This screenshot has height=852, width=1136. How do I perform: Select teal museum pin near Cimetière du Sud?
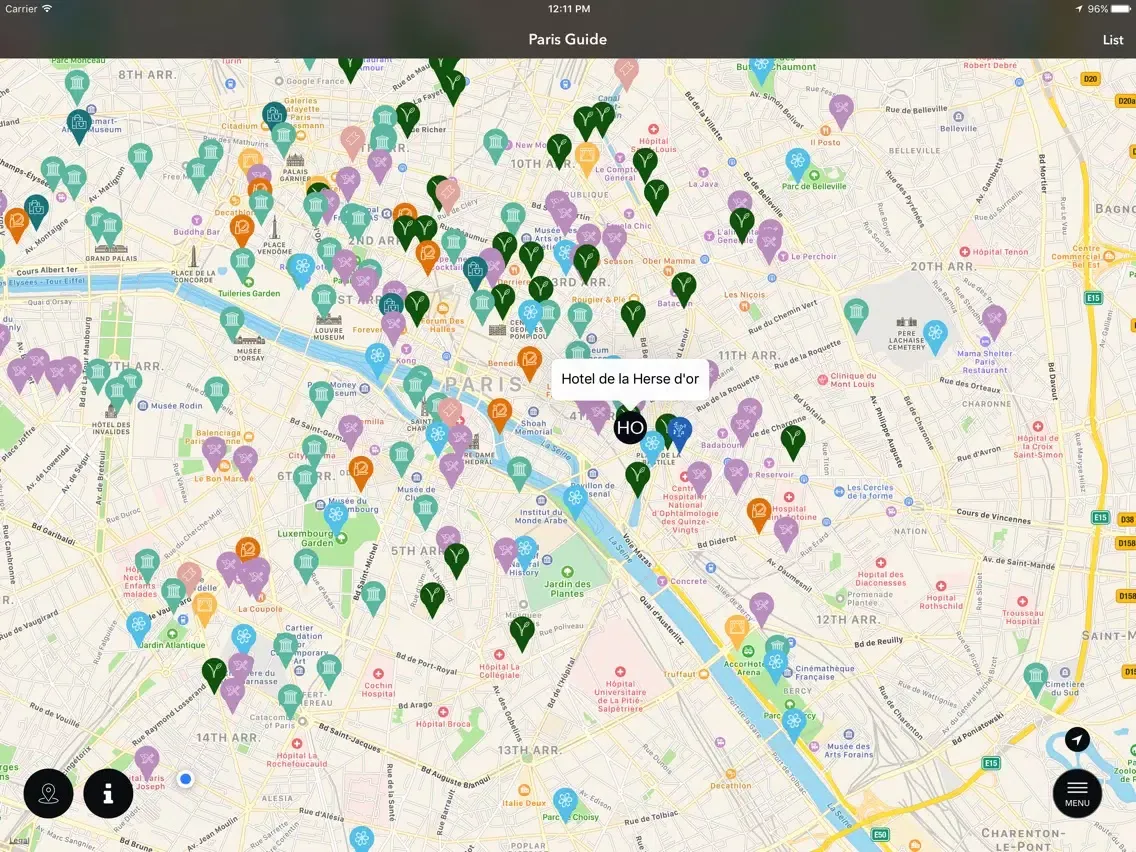click(1035, 677)
